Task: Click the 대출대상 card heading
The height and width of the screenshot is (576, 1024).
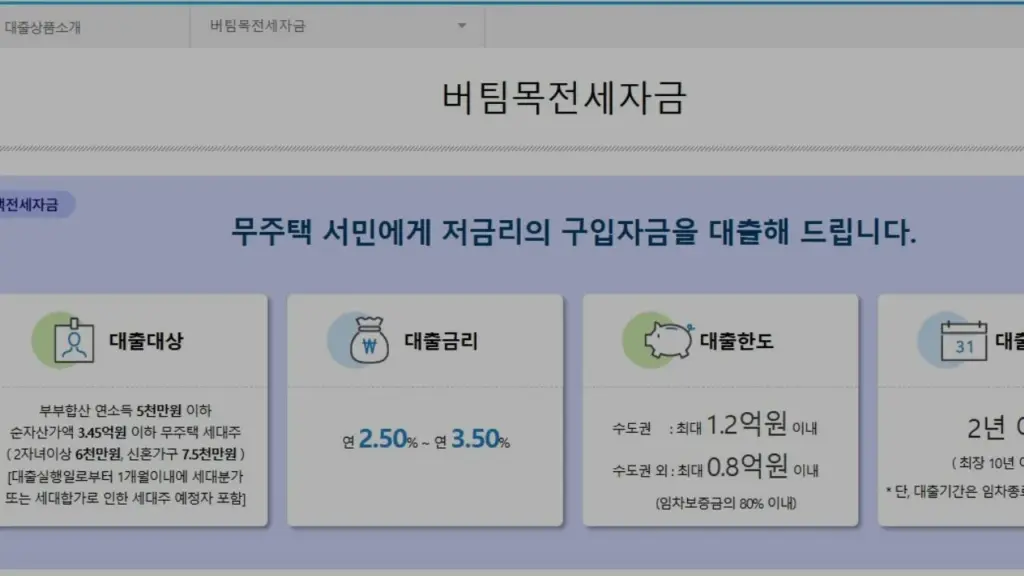Action: click(x=146, y=341)
